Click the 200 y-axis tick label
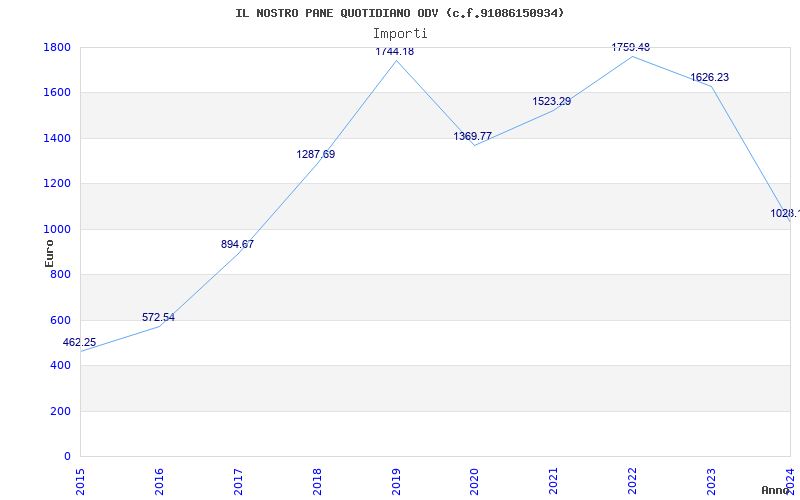This screenshot has height=500, width=800. point(61,411)
